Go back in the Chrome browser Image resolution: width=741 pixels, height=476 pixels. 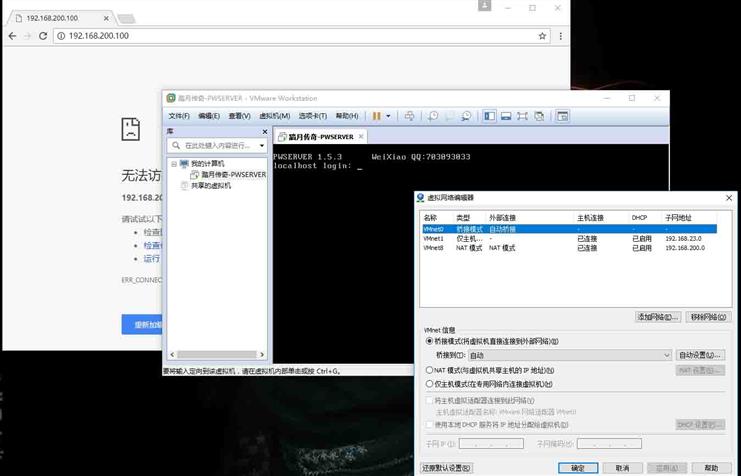[12, 36]
